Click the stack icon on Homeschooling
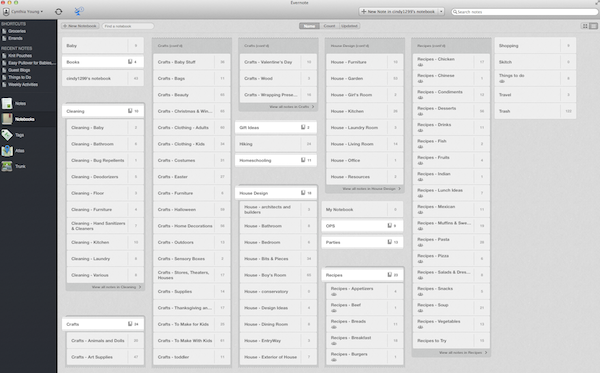The height and width of the screenshot is (373, 600). click(x=303, y=160)
